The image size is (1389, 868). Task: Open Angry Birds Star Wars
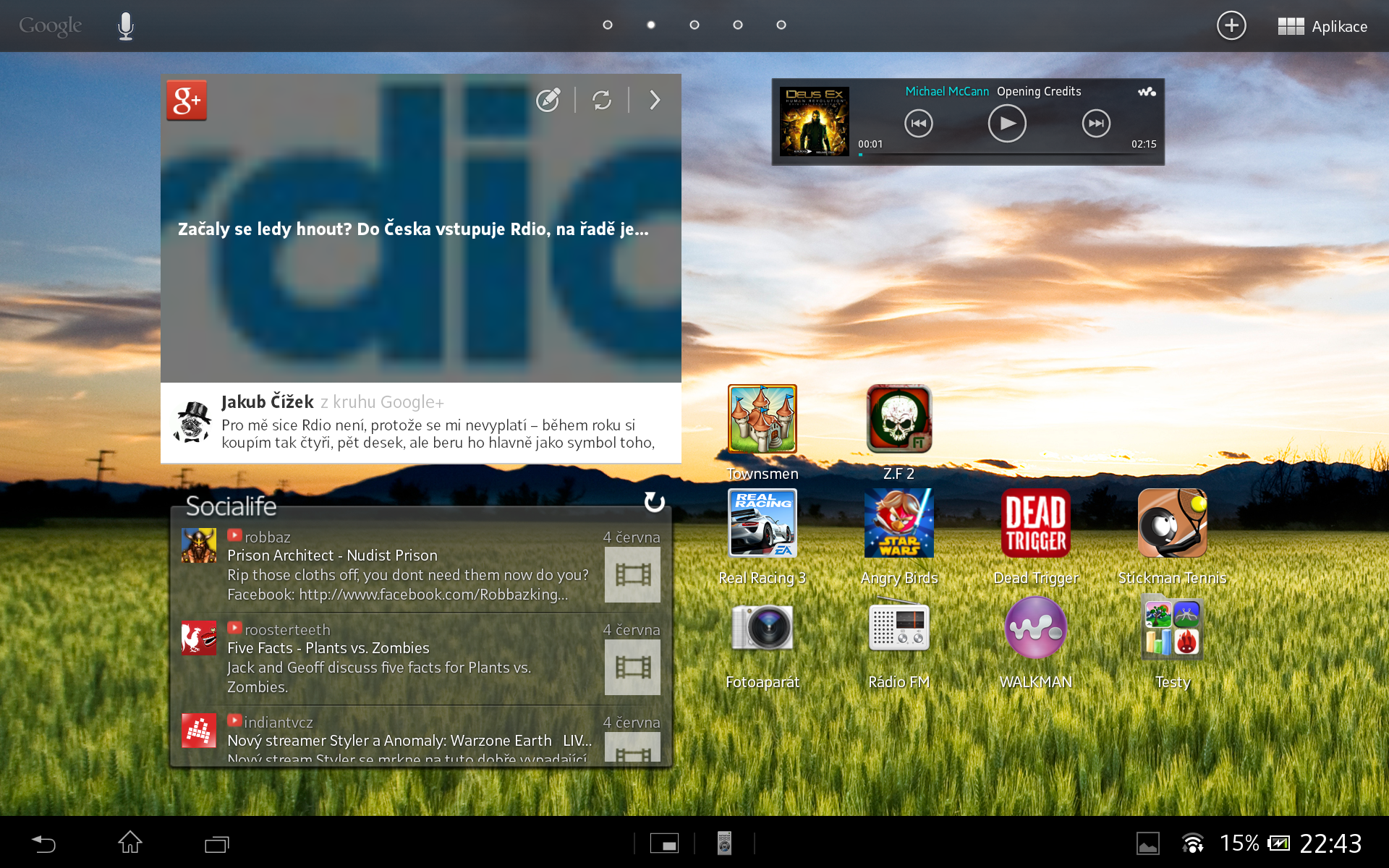[x=898, y=523]
